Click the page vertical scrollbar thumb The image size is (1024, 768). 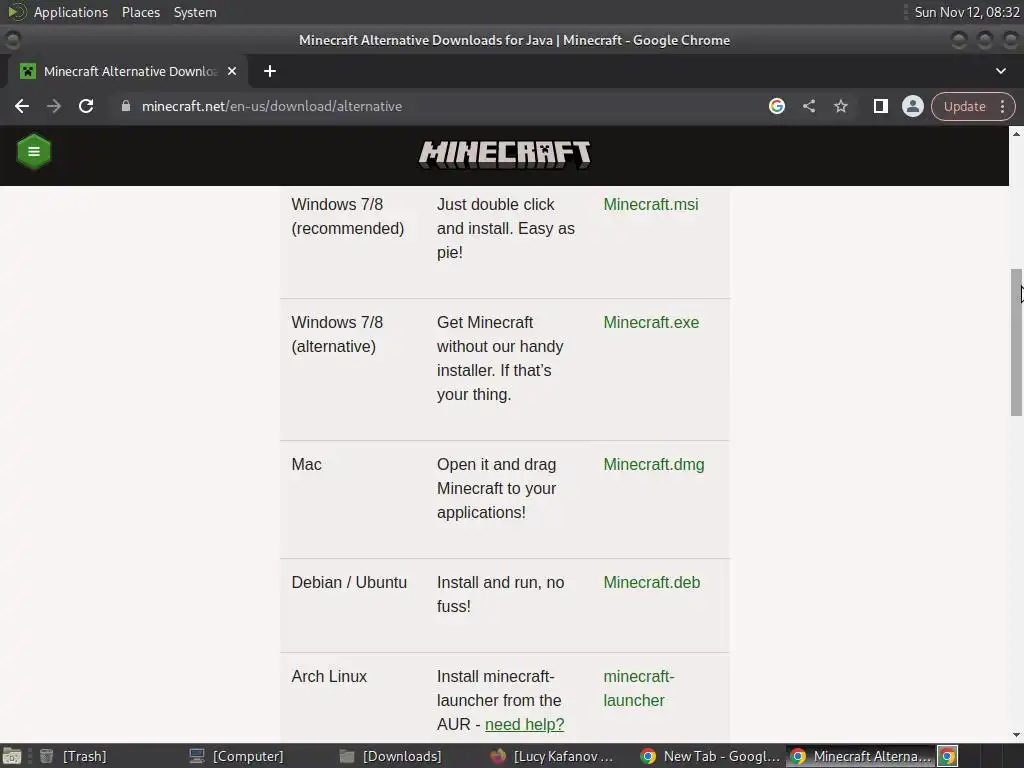[1016, 342]
